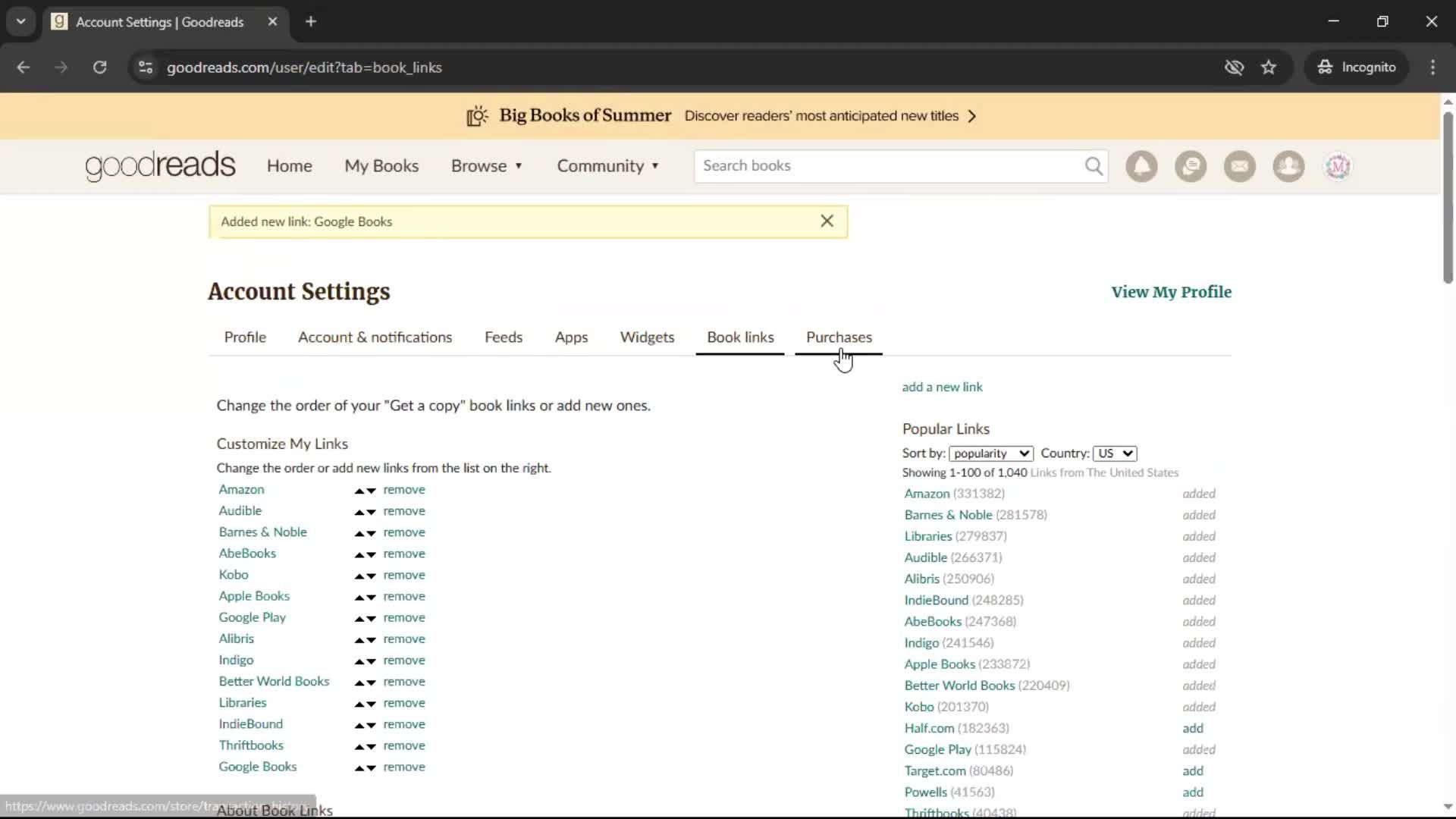Add Target.com to my links
This screenshot has width=1456, height=819.
tap(1193, 770)
